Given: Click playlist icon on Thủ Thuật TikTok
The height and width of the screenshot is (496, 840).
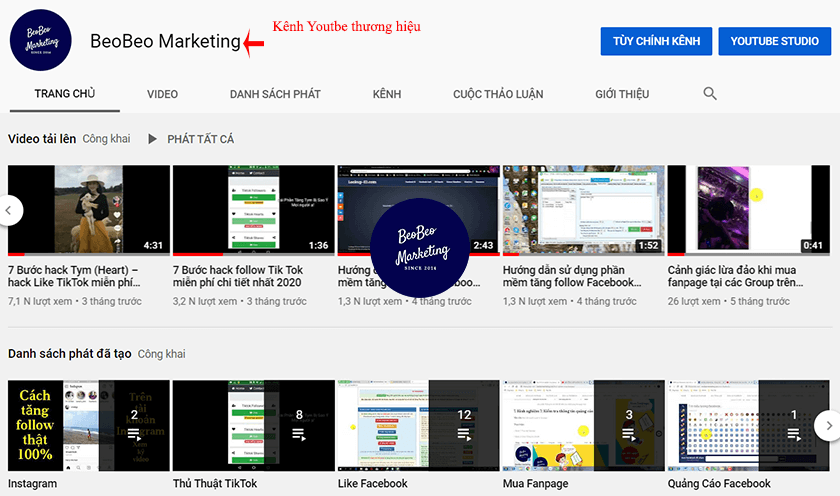Looking at the screenshot, I should tap(300, 435).
